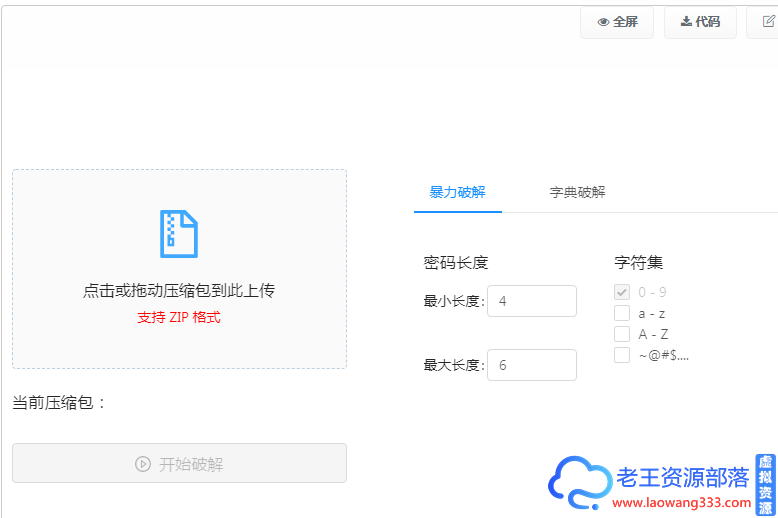
Task: Click the edit pencil icon at top right
Action: (x=768, y=22)
